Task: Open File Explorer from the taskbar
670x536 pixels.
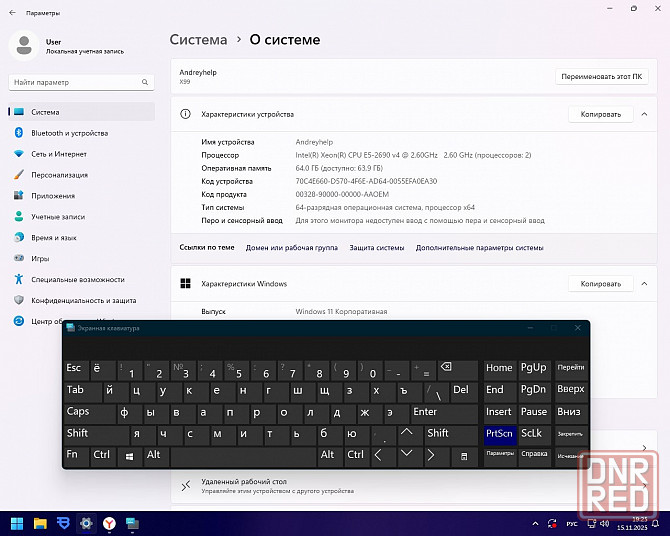Action: (40, 524)
